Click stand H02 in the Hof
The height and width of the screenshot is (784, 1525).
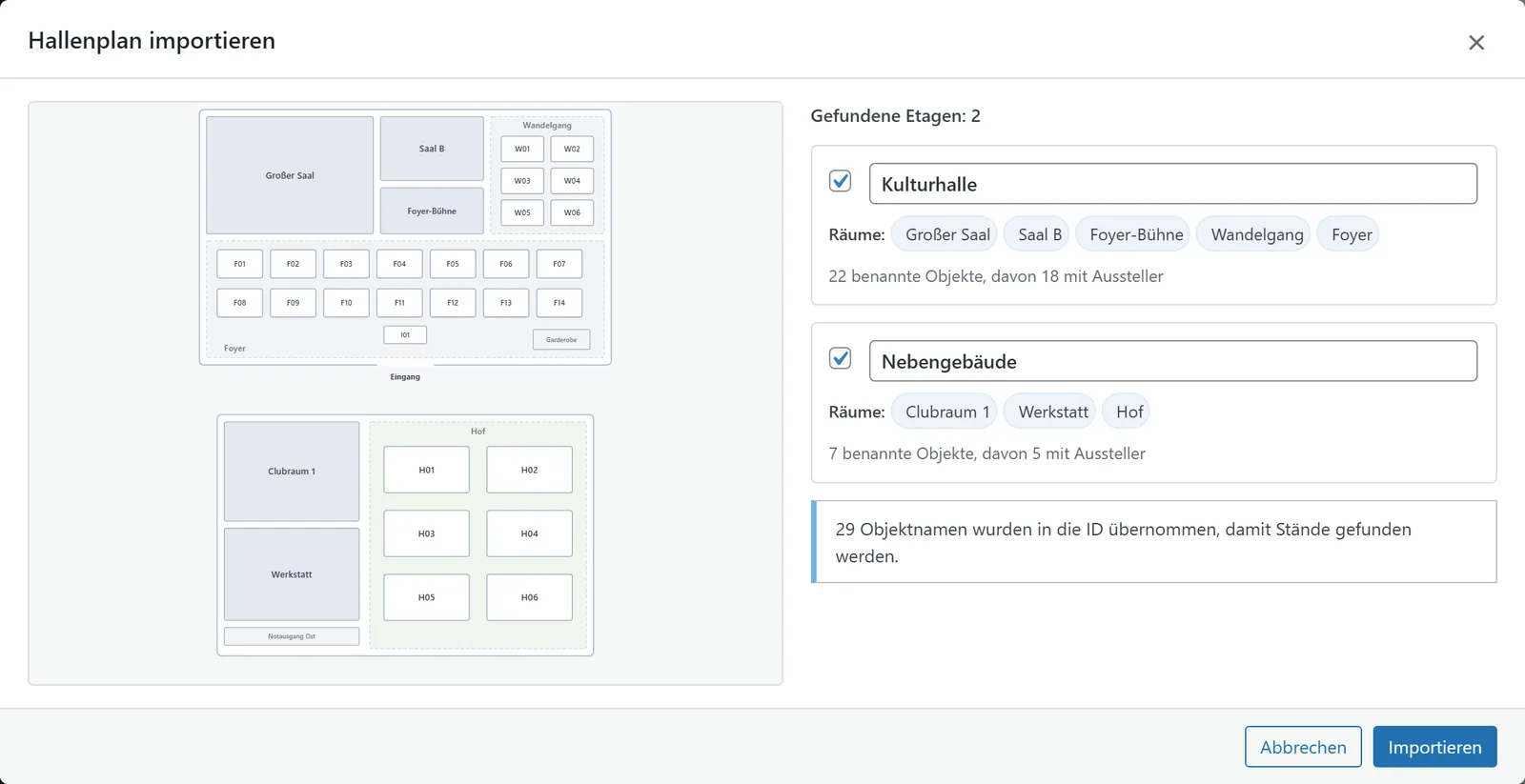(x=530, y=470)
